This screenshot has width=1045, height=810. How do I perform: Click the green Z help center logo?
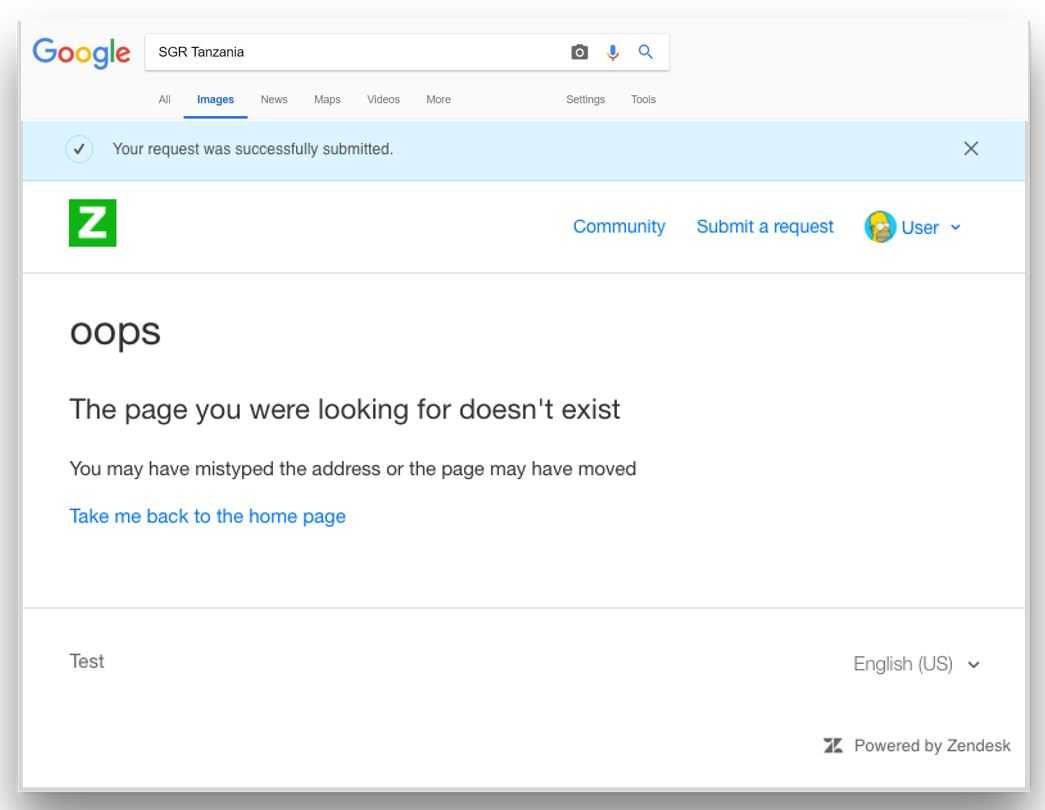pos(93,223)
